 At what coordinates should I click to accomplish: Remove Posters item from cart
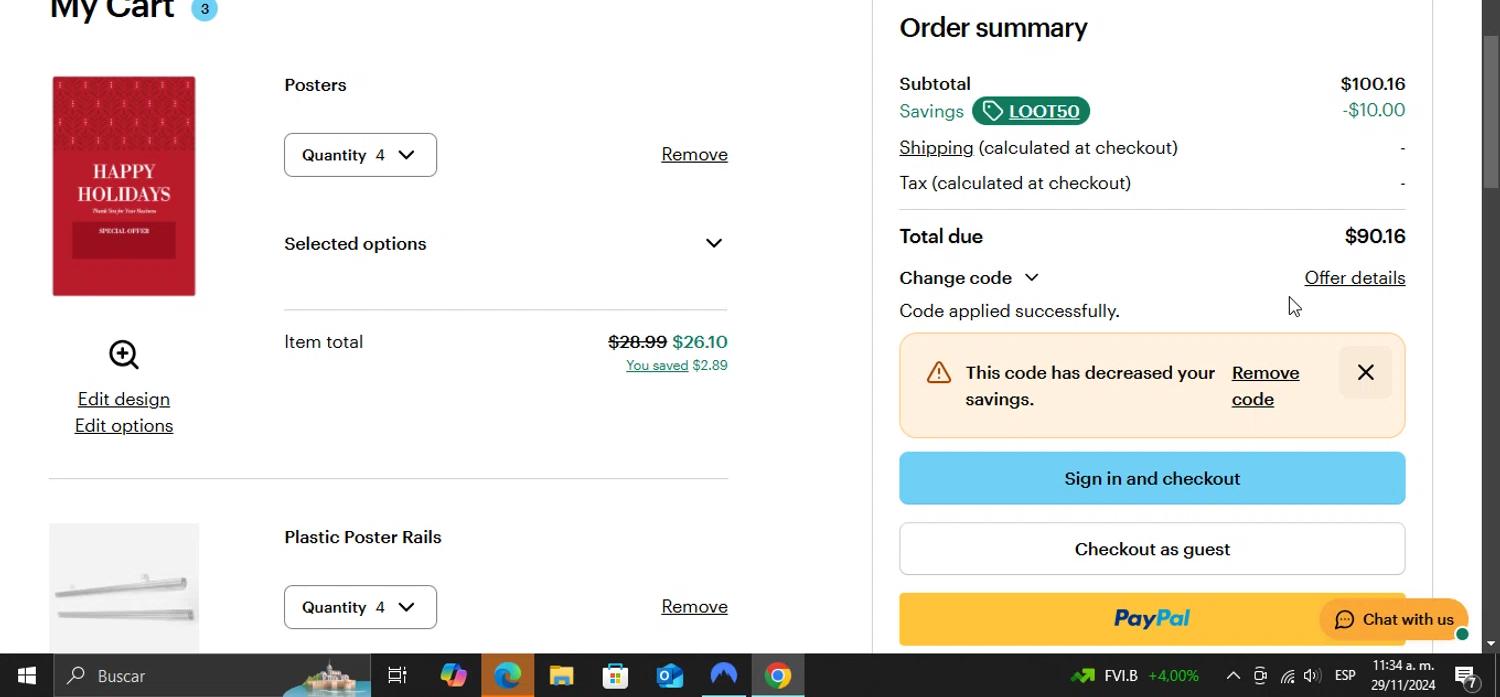pyautogui.click(x=694, y=154)
